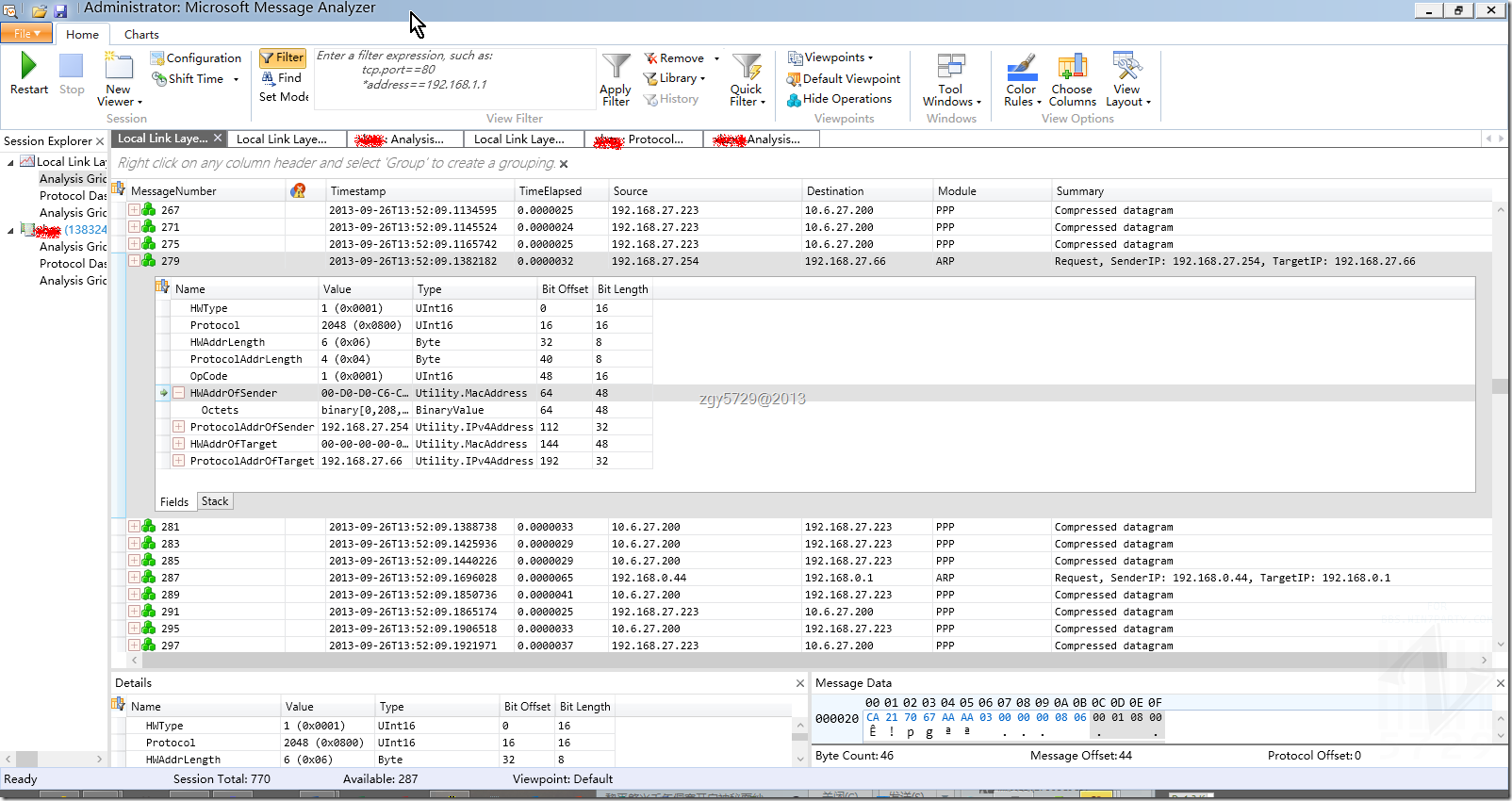Select row 297 summary Compressed datagram
This screenshot has height=801, width=1512.
click(x=1114, y=646)
